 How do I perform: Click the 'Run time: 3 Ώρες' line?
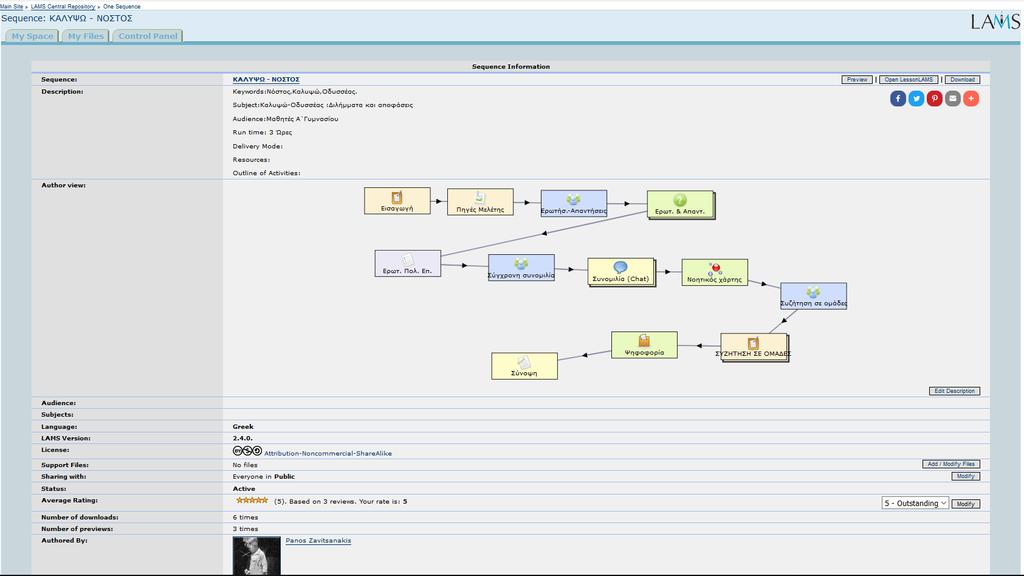coord(263,133)
